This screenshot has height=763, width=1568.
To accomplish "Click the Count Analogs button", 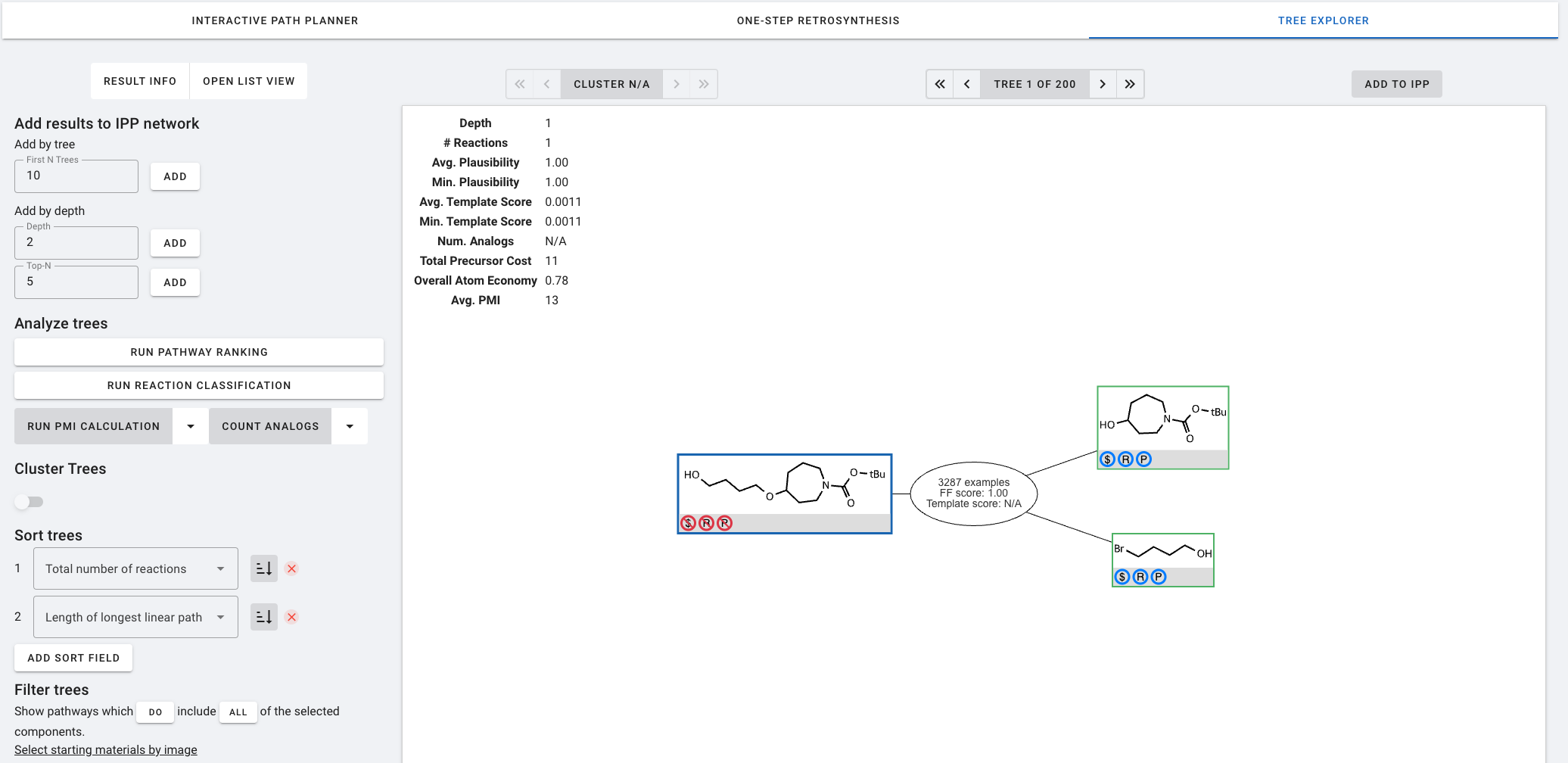I will pyautogui.click(x=270, y=426).
